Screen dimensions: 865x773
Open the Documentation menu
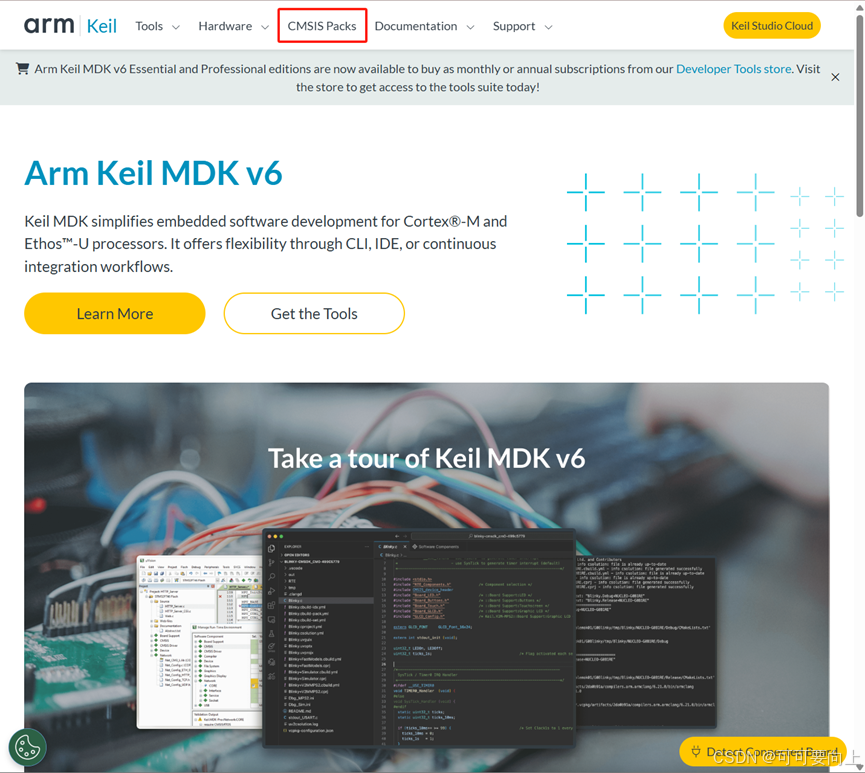(416, 26)
